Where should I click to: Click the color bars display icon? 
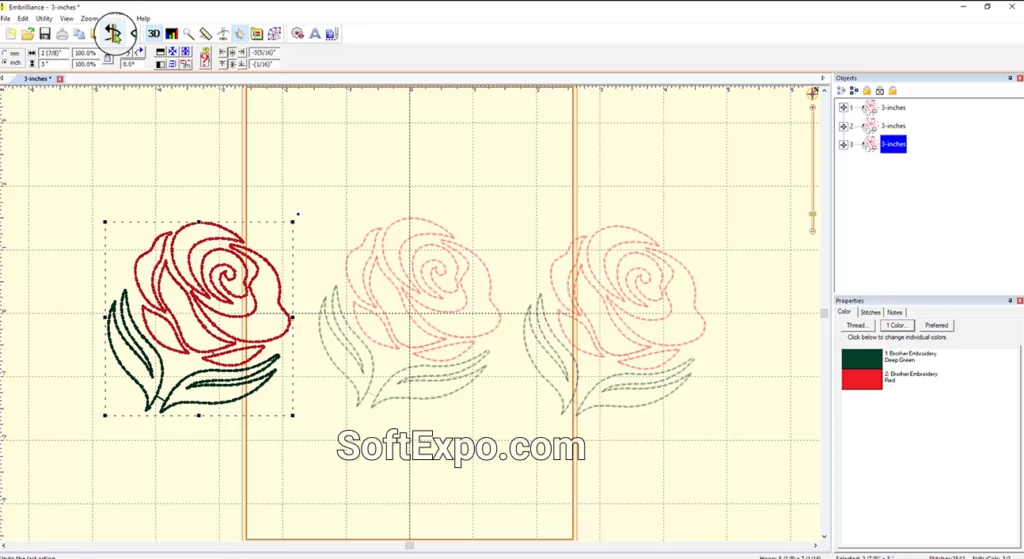171,34
